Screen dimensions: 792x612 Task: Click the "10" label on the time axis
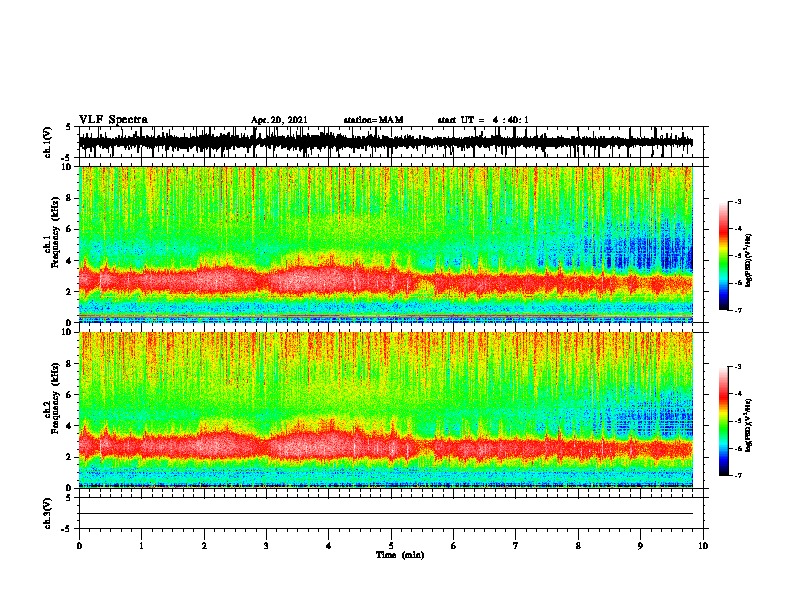[x=703, y=546]
